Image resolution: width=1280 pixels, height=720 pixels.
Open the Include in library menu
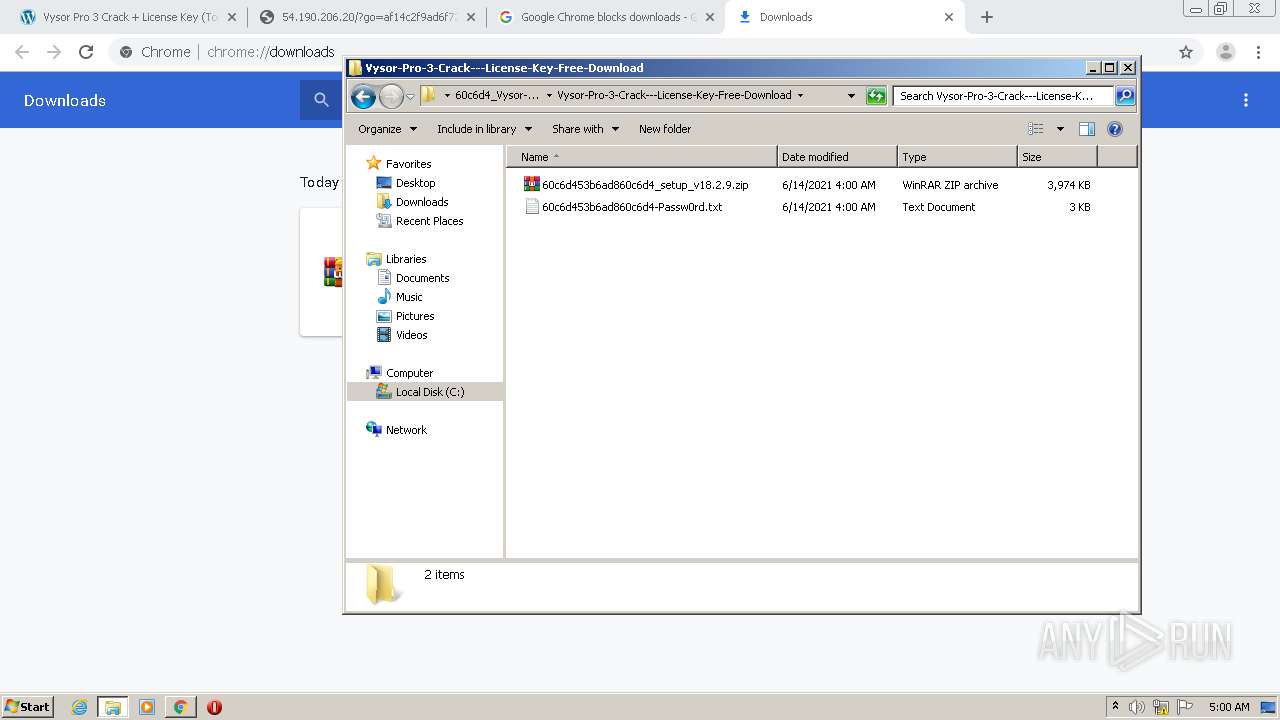[484, 129]
